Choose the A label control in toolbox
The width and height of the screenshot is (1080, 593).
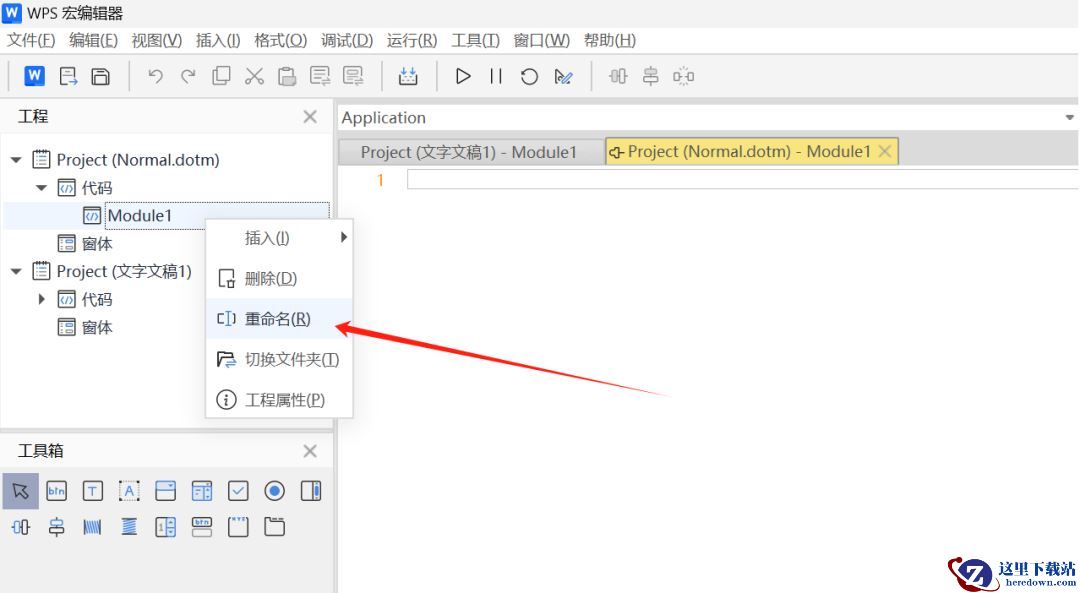click(x=129, y=491)
